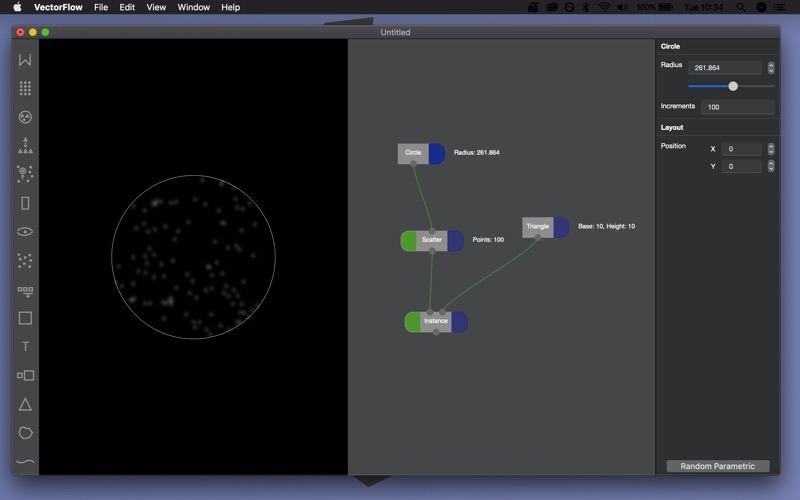The width and height of the screenshot is (800, 500).
Task: Click the Scatter node's bottom output port
Action: point(432,251)
